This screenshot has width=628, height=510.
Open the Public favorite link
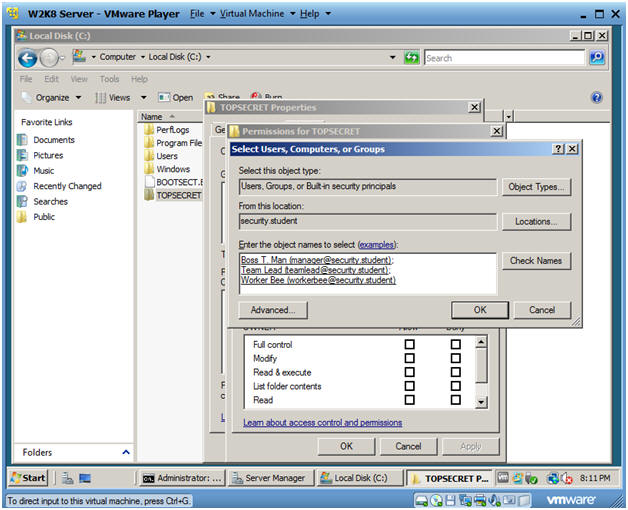[44, 217]
